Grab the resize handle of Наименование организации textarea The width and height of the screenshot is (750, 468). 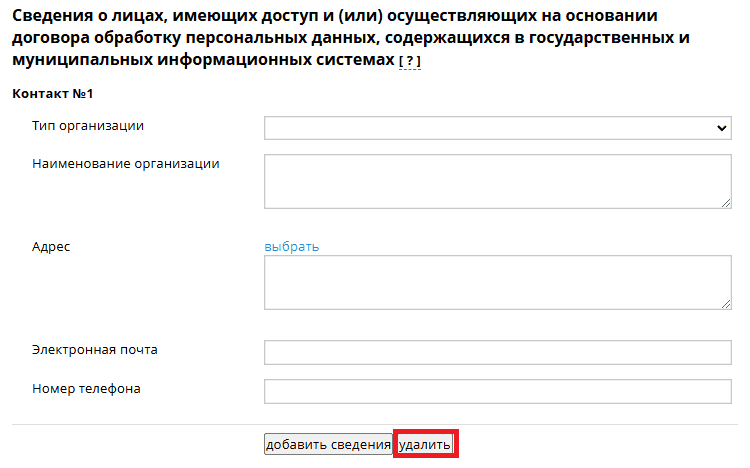[726, 202]
